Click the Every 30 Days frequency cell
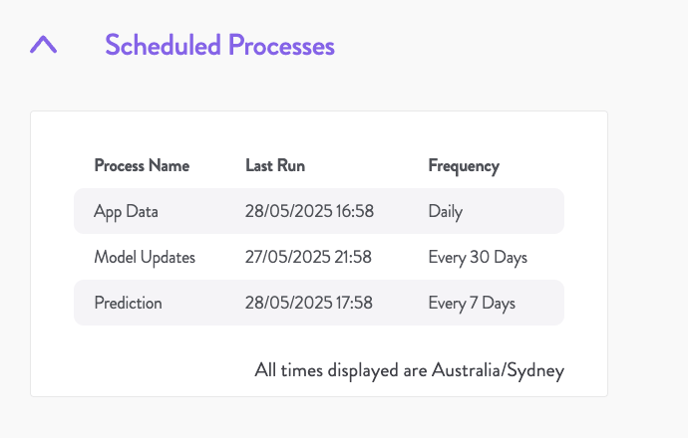 (477, 258)
